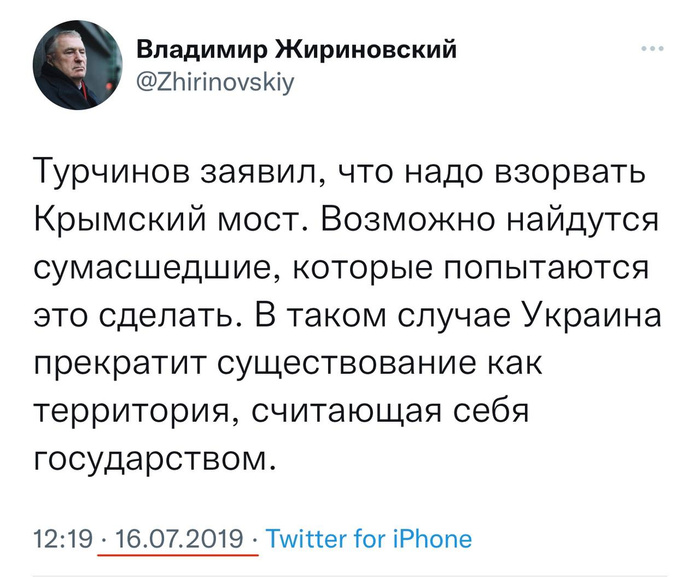
Task: Open the three-dots more options menu
Action: coord(651,48)
